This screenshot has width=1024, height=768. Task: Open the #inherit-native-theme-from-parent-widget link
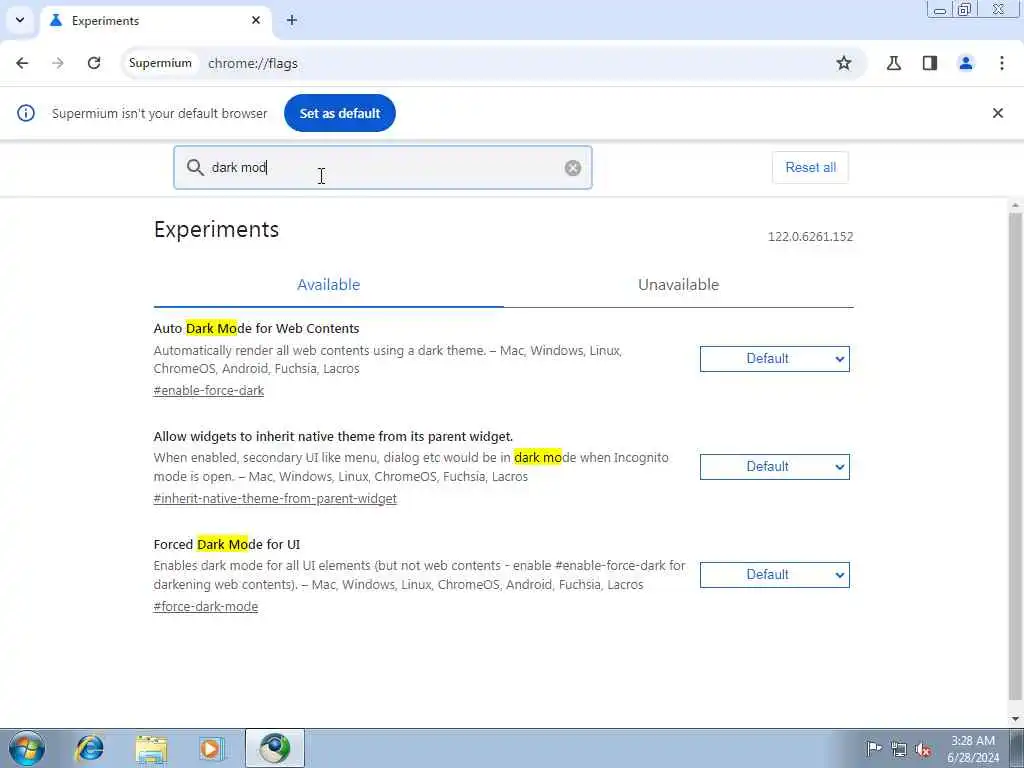click(275, 498)
